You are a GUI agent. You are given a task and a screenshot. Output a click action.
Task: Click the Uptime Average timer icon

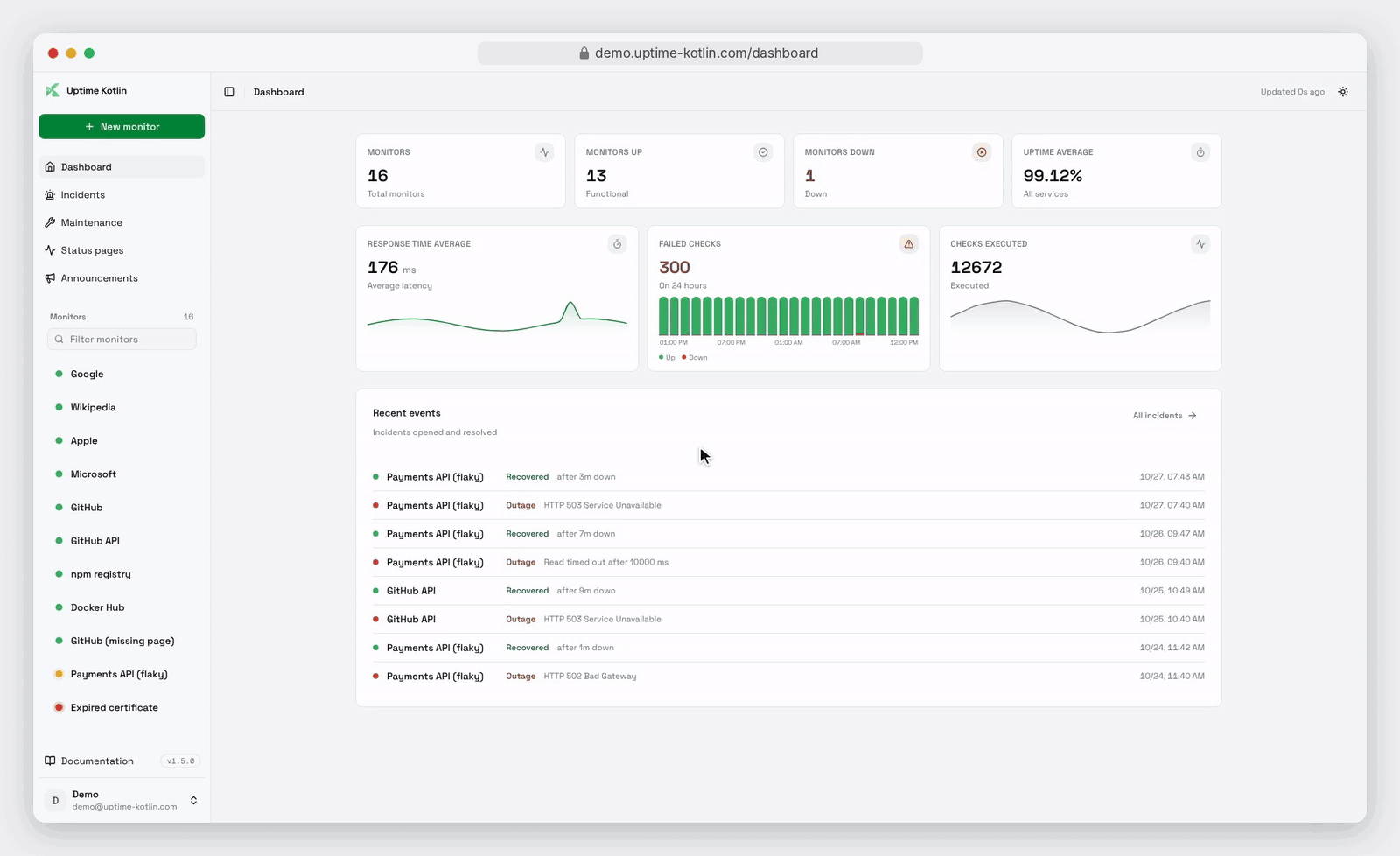[1200, 152]
